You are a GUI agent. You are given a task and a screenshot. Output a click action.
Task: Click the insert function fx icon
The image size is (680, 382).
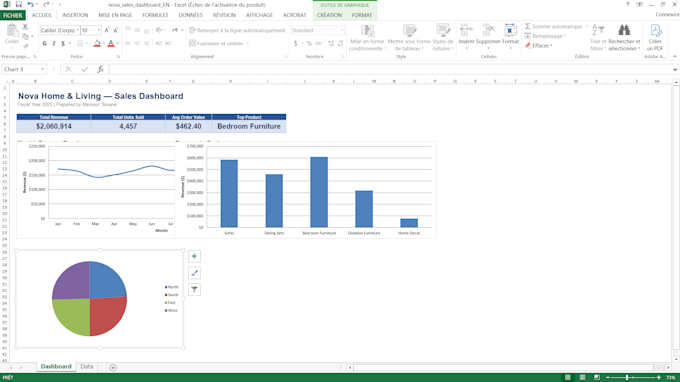tap(100, 69)
